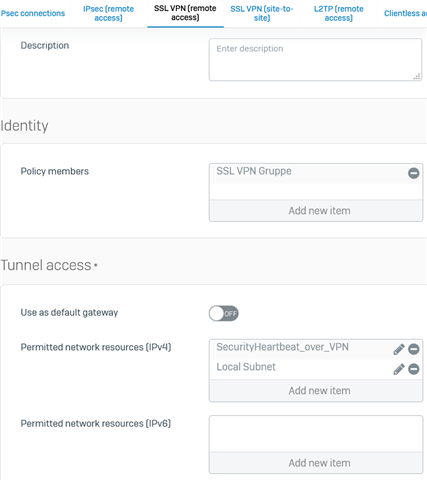Open the L2TP (remote access) tab
427x480 pixels.
(339, 13)
